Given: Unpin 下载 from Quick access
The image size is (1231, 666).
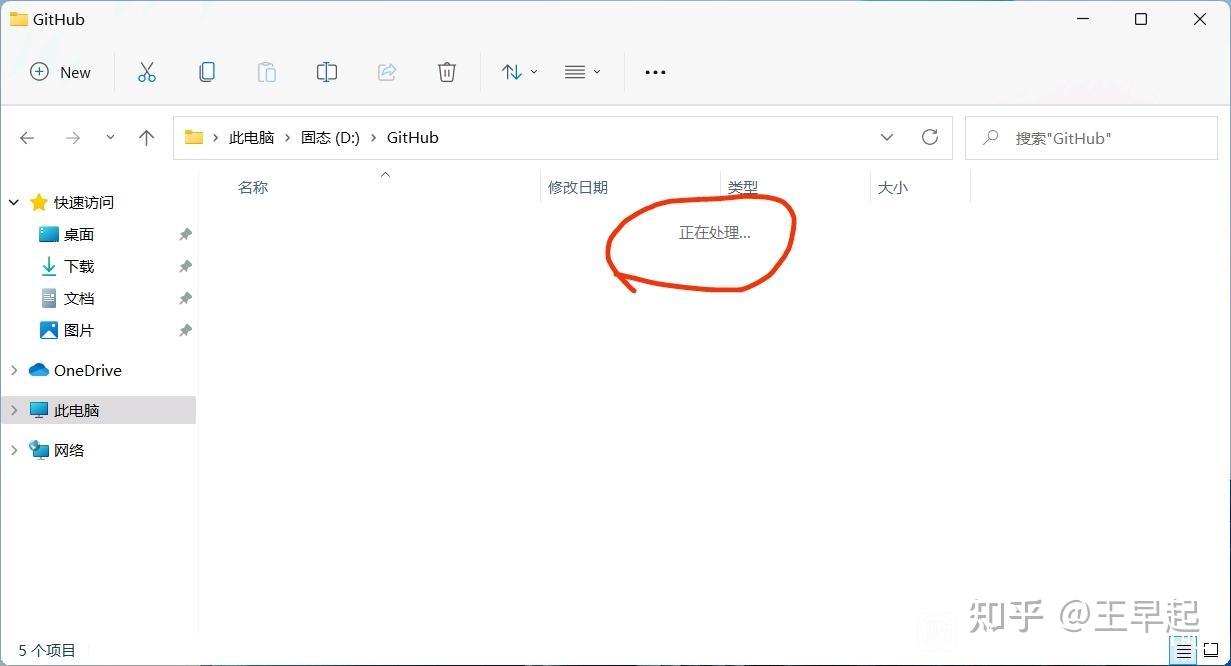Looking at the screenshot, I should pos(184,266).
